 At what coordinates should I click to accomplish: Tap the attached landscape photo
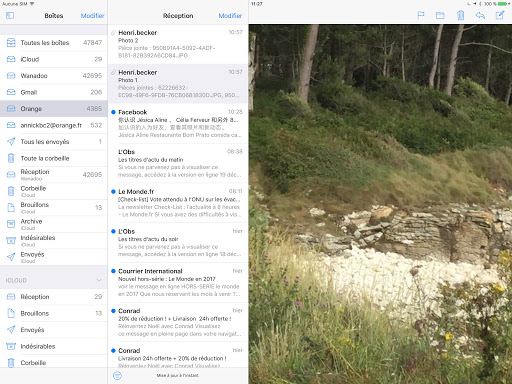(x=380, y=204)
